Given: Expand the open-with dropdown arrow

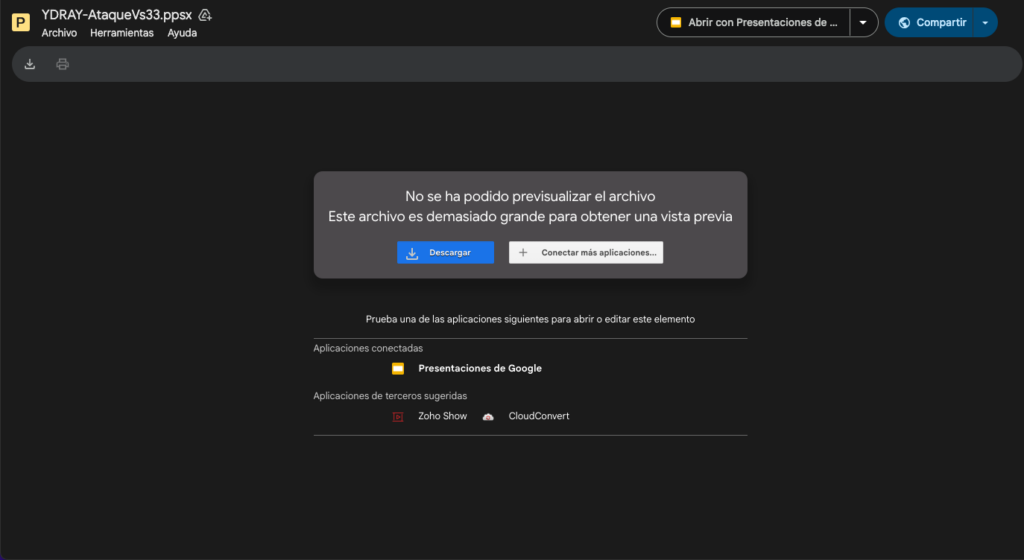Looking at the screenshot, I should (x=863, y=22).
